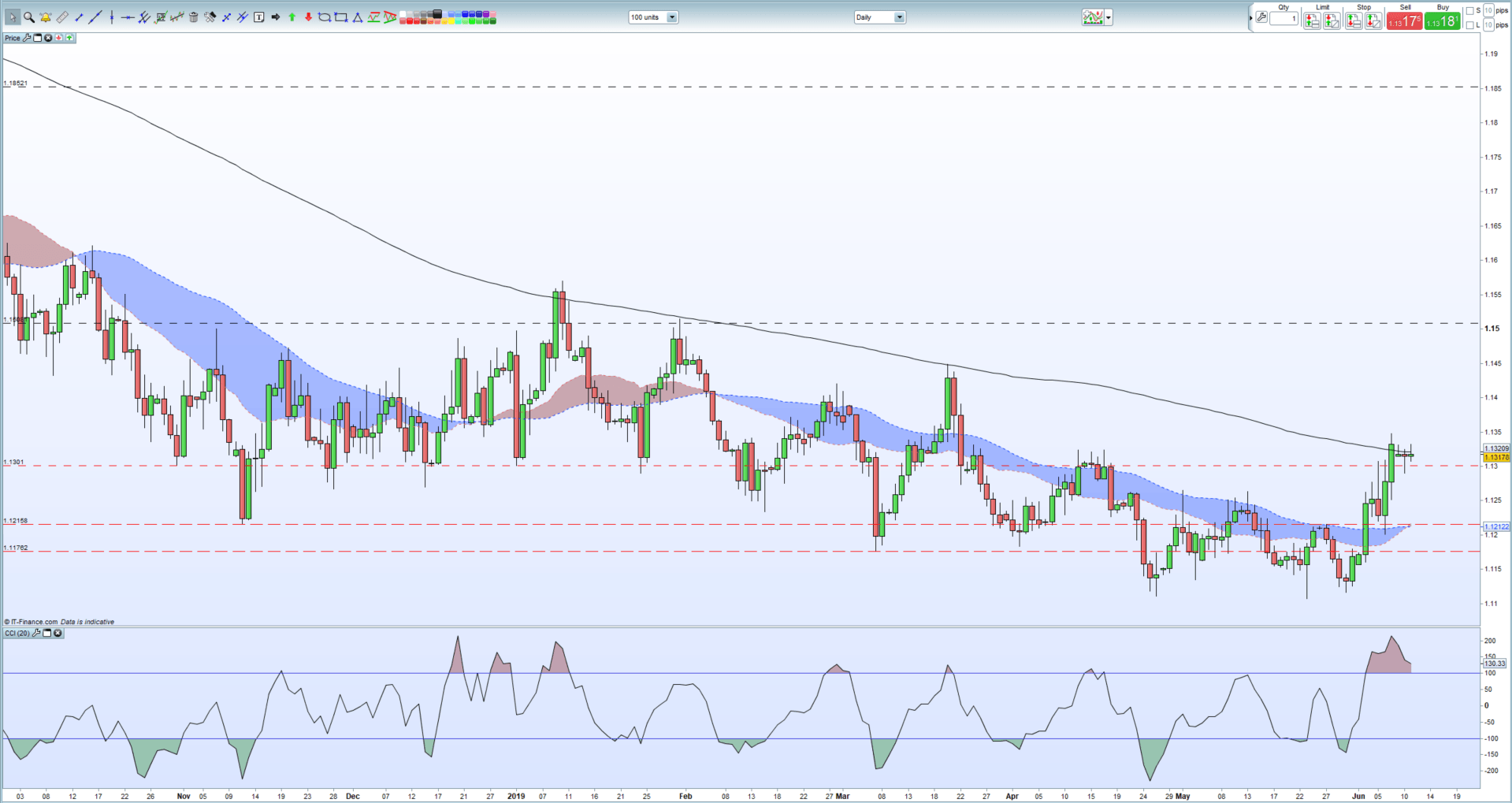Image resolution: width=1512 pixels, height=803 pixels.
Task: Pick the pitchfork drawing tool
Action: [144, 17]
